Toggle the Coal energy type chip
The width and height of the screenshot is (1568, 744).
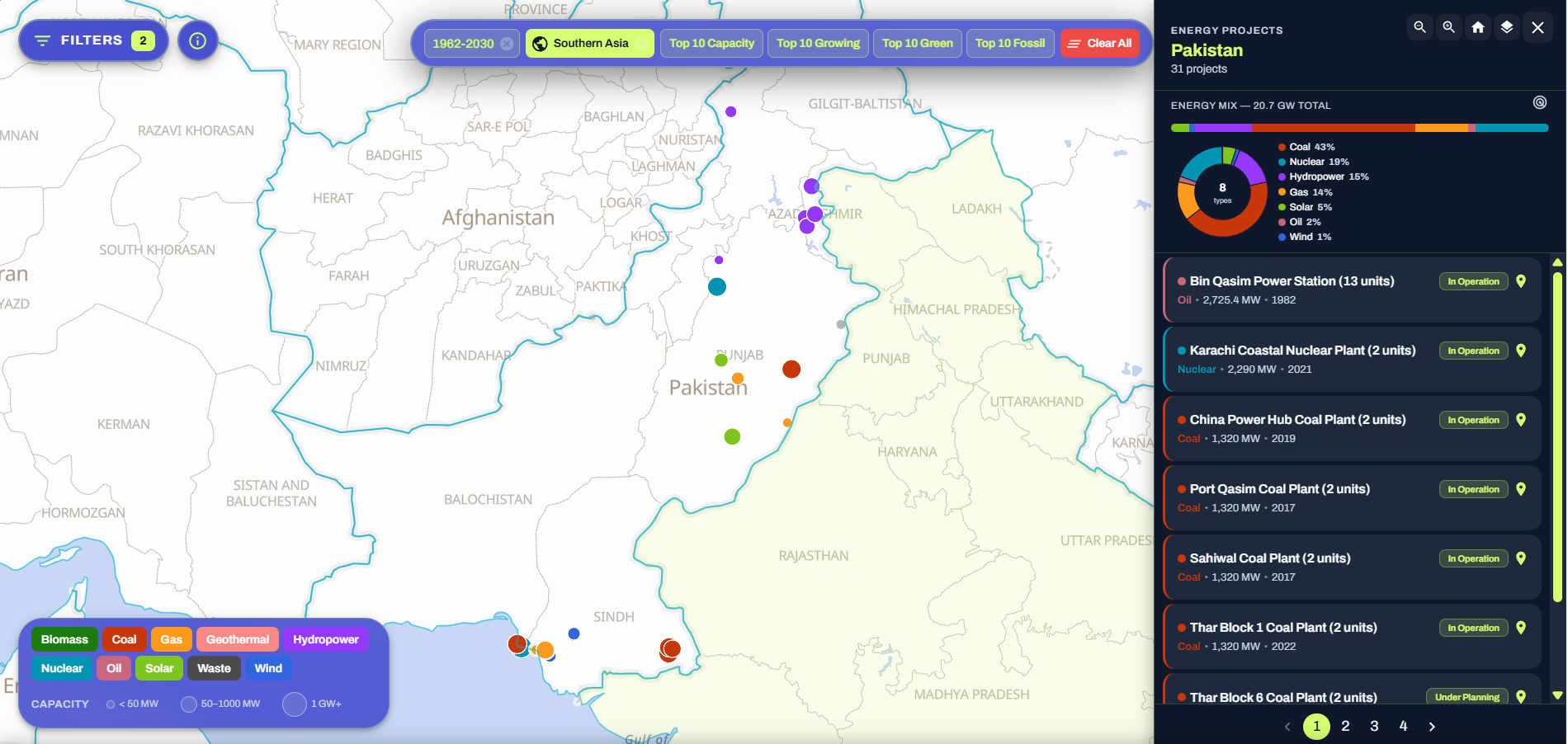(x=124, y=639)
